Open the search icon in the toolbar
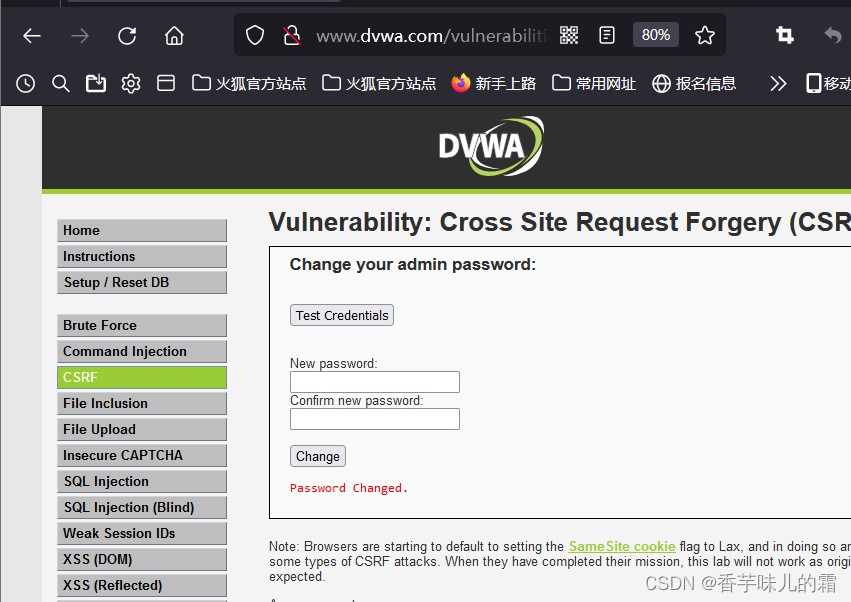The height and width of the screenshot is (602, 851). [60, 83]
